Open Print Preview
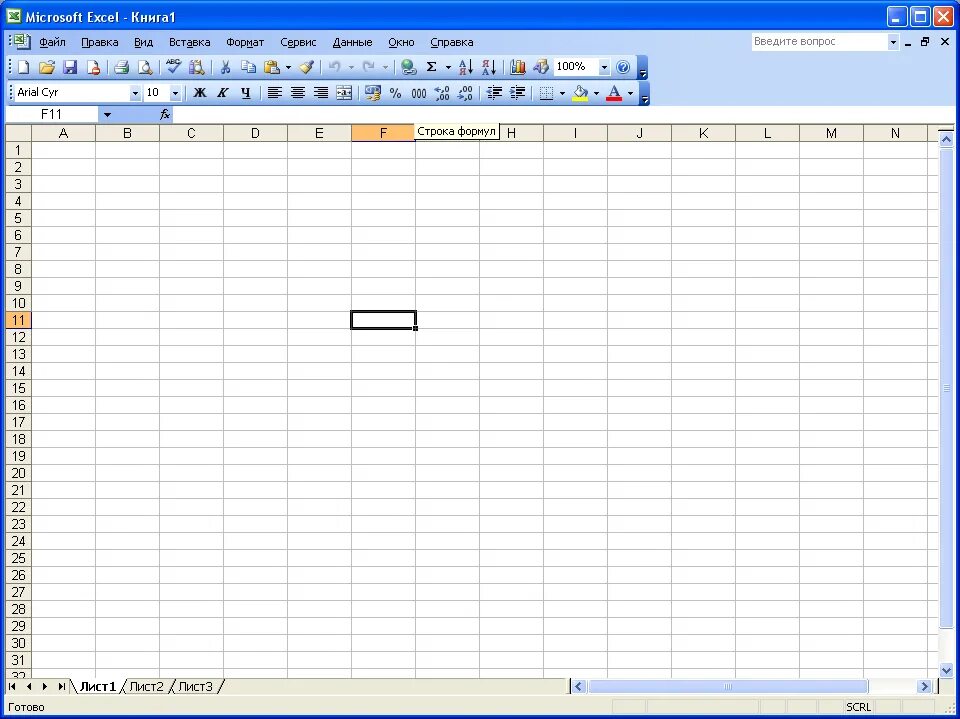The height and width of the screenshot is (719, 960). click(145, 67)
